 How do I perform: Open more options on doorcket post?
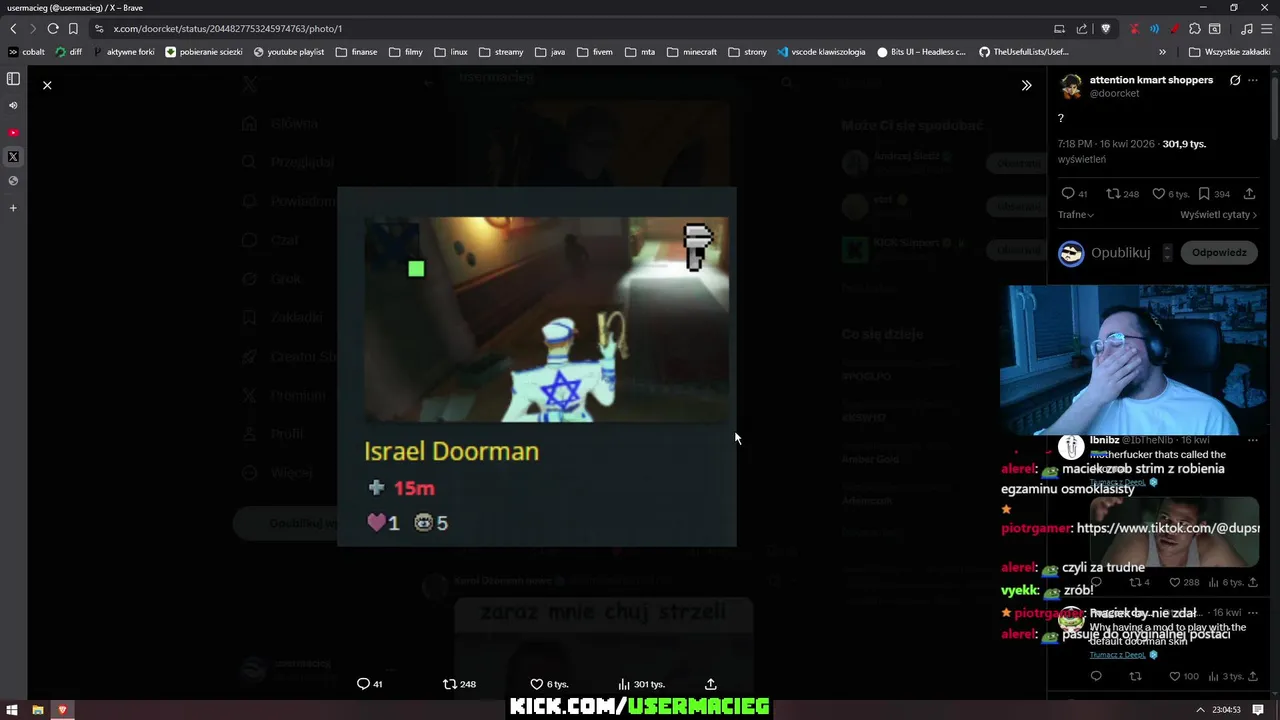[x=1253, y=80]
